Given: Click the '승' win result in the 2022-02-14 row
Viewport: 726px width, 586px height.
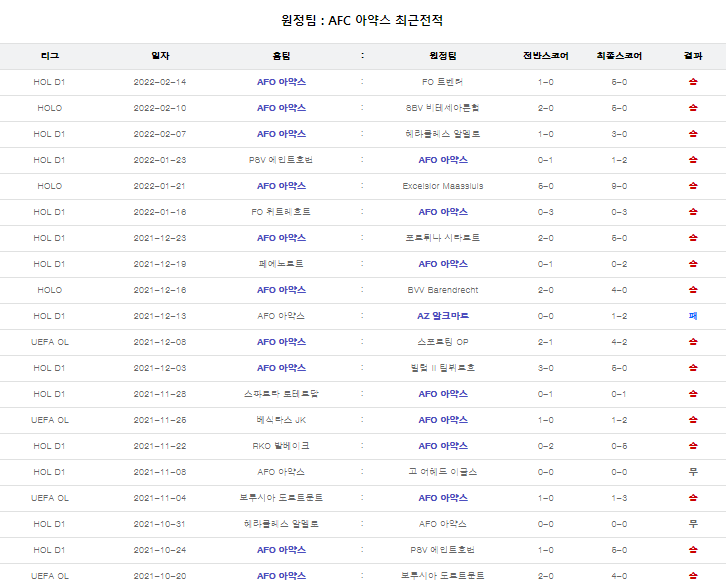Looking at the screenshot, I should (693, 82).
